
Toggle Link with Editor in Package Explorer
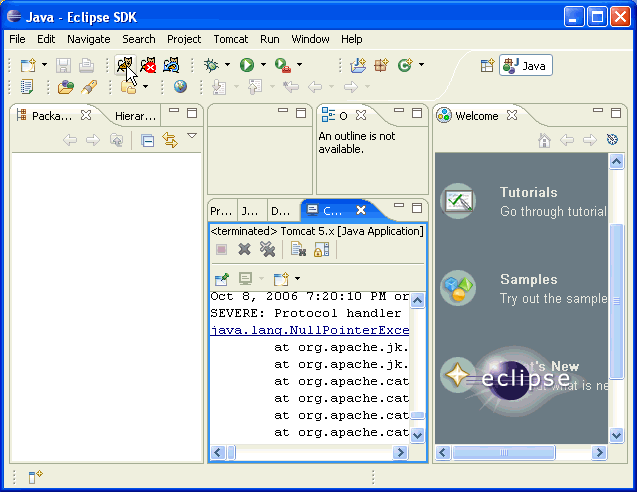(169, 140)
